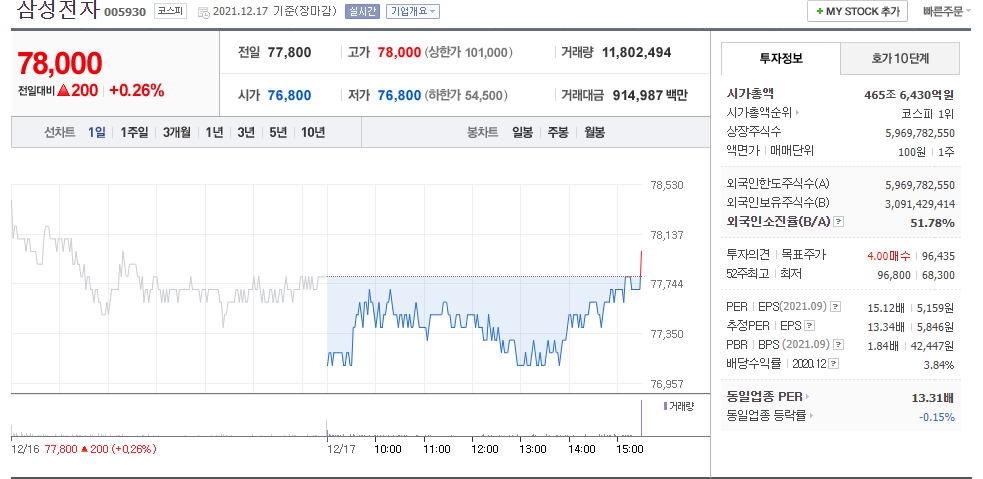Click the 51.78% foreign ownership ratio
The width and height of the screenshot is (983, 479).
[932, 223]
